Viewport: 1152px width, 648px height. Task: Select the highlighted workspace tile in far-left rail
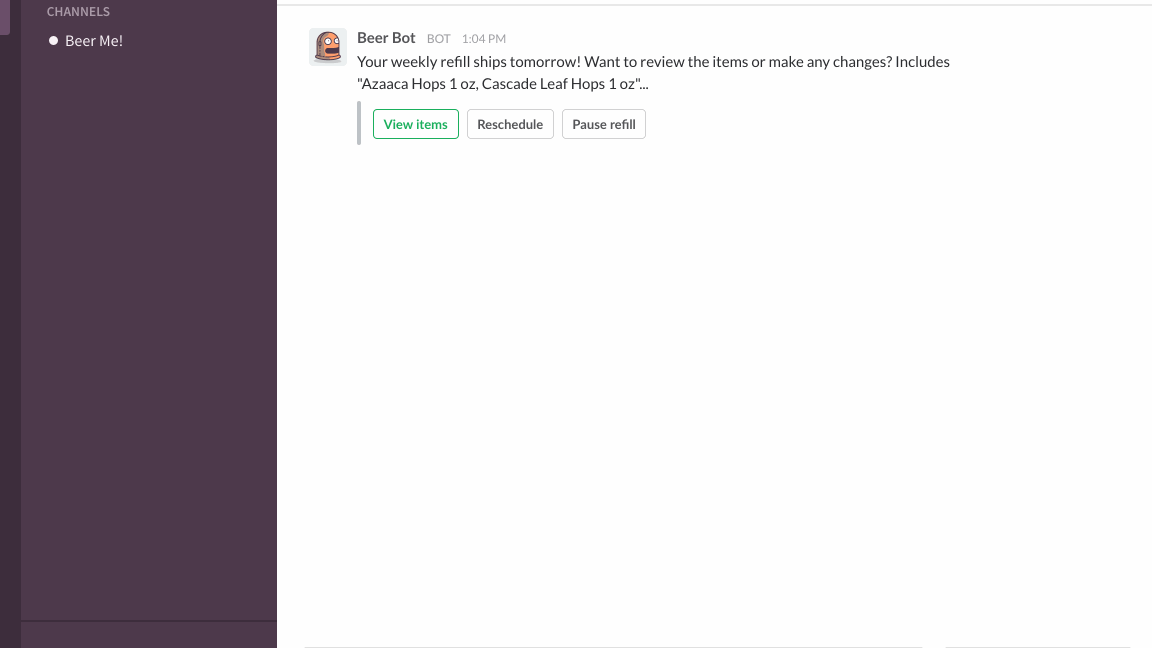tap(5, 16)
